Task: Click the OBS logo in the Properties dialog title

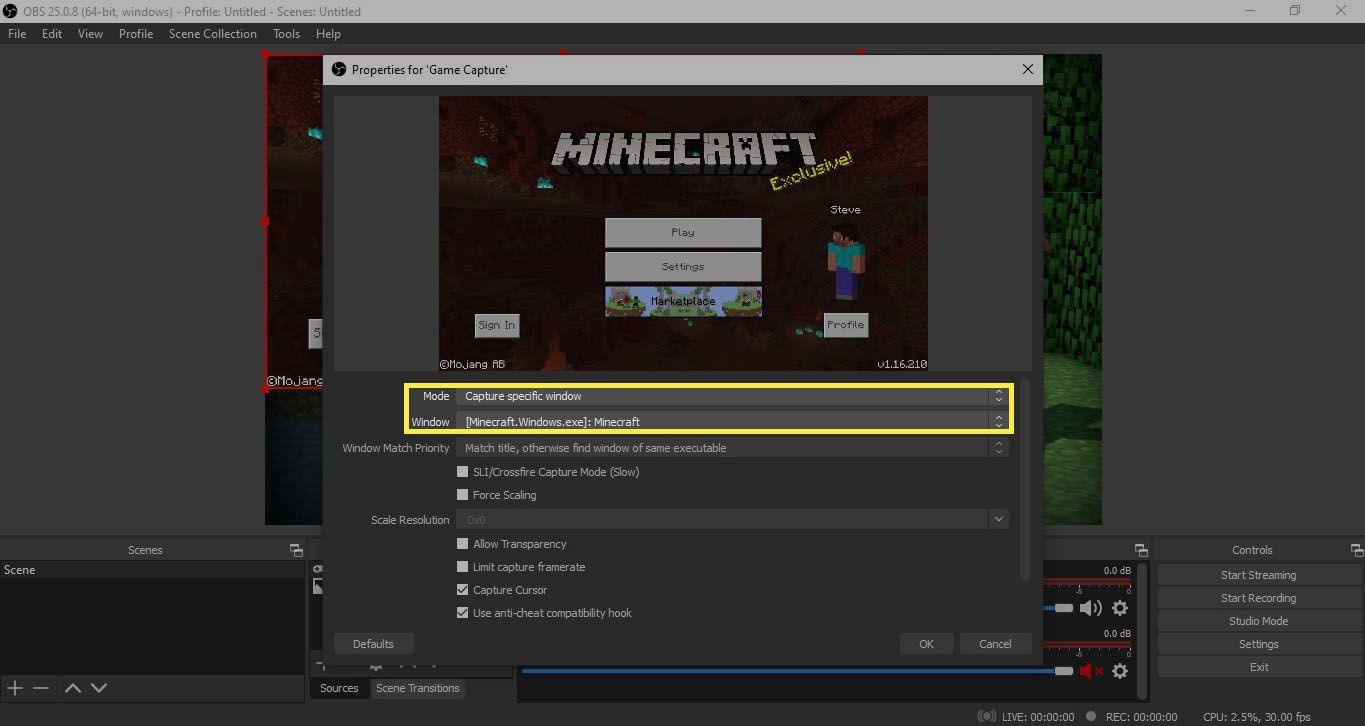Action: click(338, 69)
